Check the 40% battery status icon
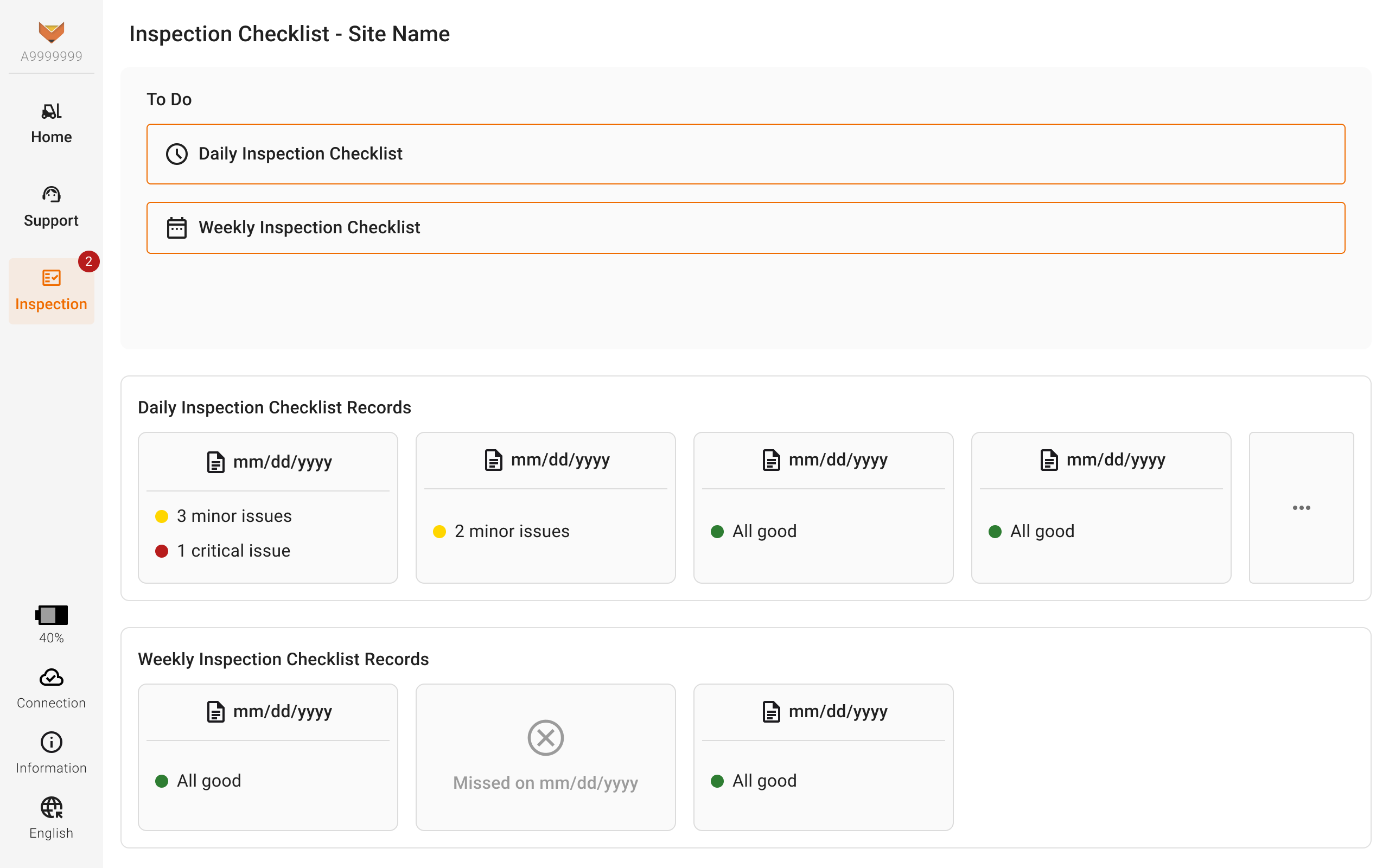 51,615
